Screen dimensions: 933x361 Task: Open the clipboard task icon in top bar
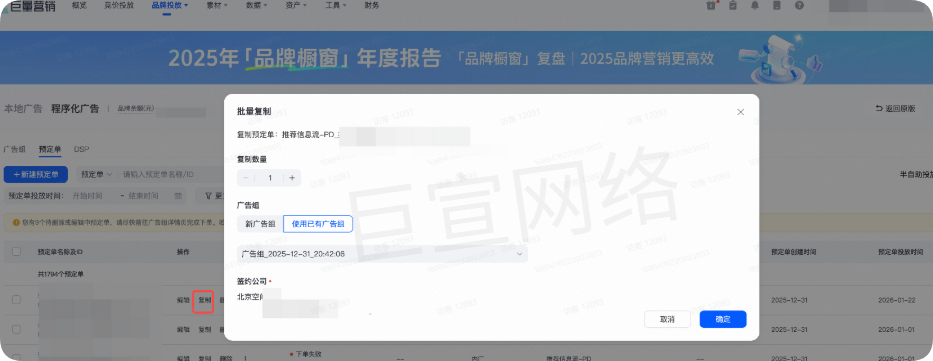733,5
